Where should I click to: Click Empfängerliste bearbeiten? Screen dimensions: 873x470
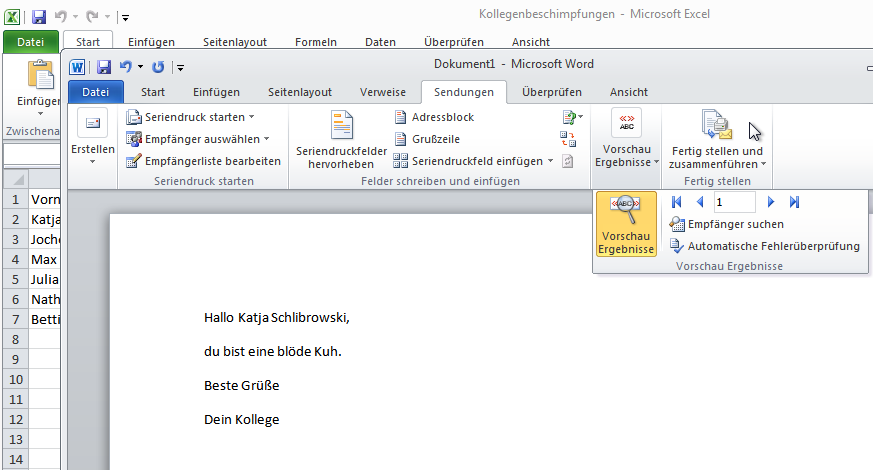coord(203,161)
